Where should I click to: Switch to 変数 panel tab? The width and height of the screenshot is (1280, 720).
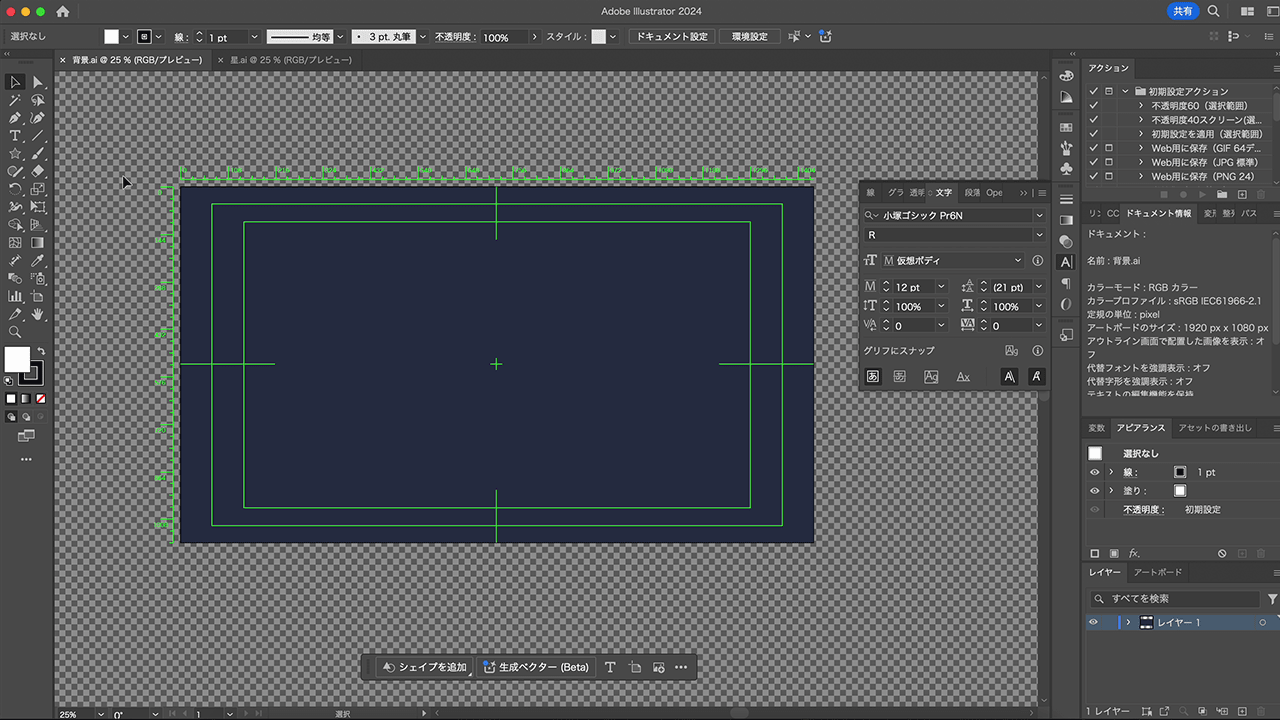pyautogui.click(x=1097, y=428)
